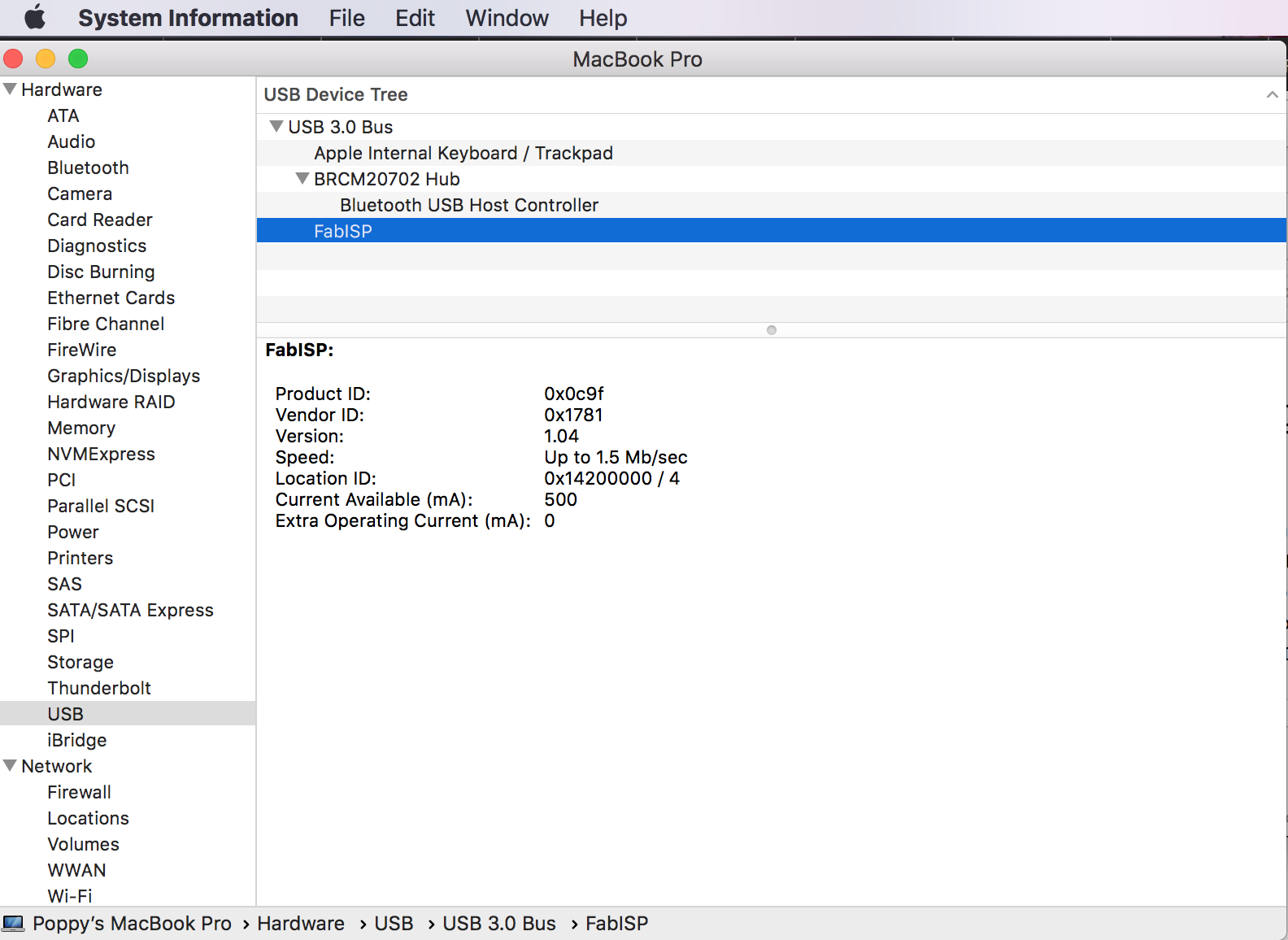Select Hardware RAID in the sidebar

[111, 402]
